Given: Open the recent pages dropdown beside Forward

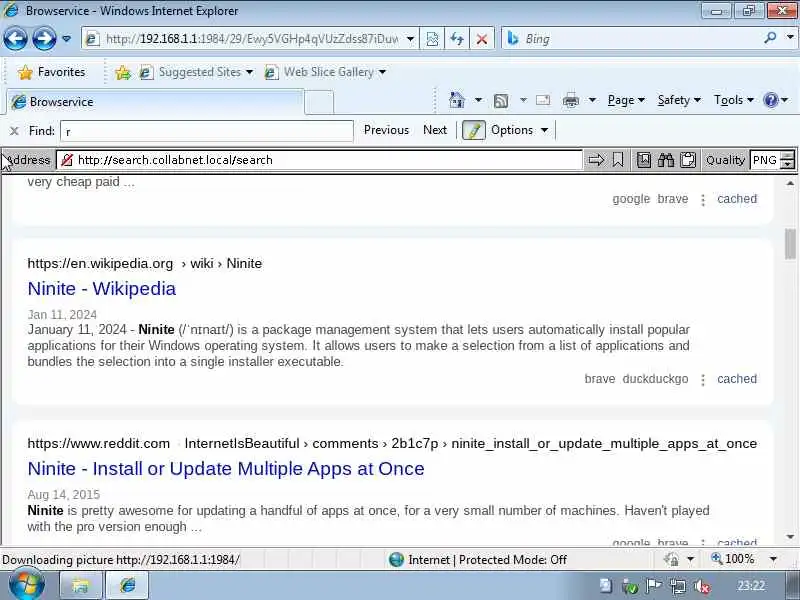Looking at the screenshot, I should click(66, 39).
